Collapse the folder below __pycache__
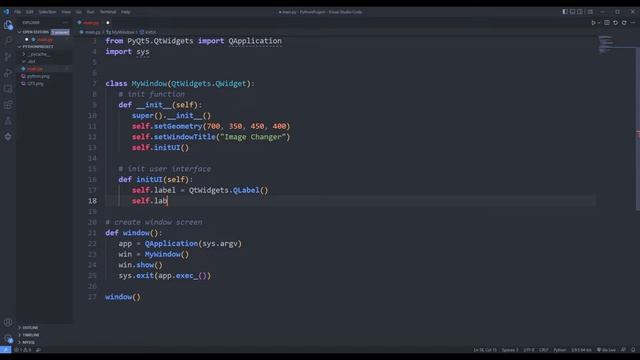 pos(31,61)
